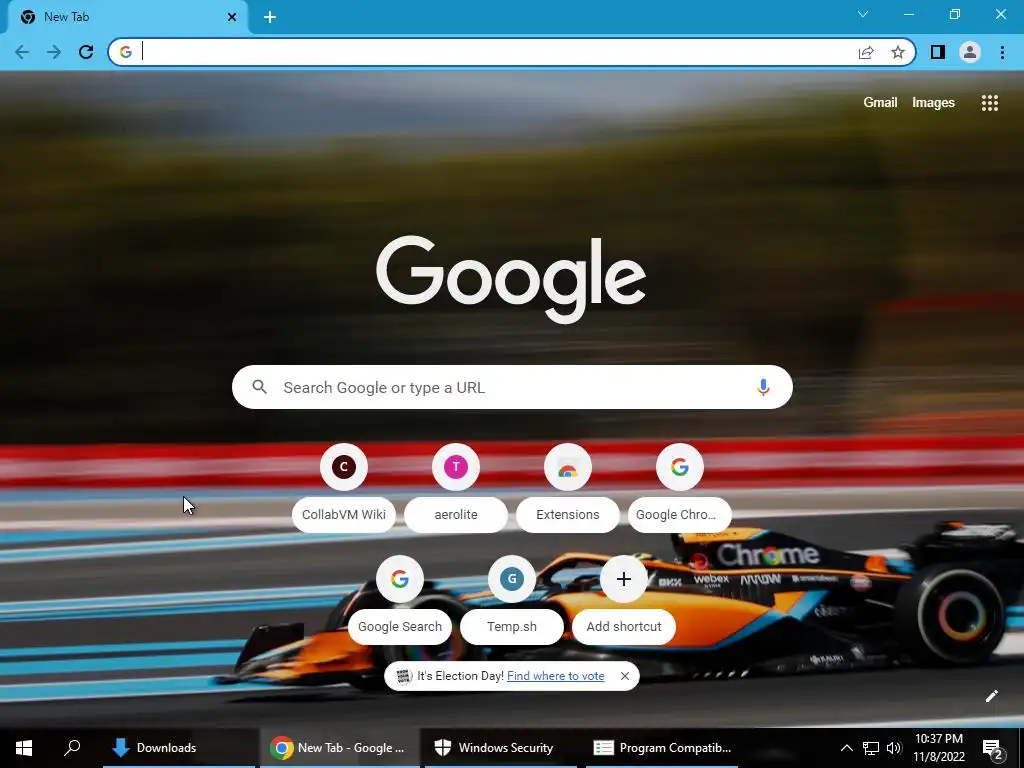The image size is (1024, 768).
Task: Show hidden system tray icons
Action: 846,748
